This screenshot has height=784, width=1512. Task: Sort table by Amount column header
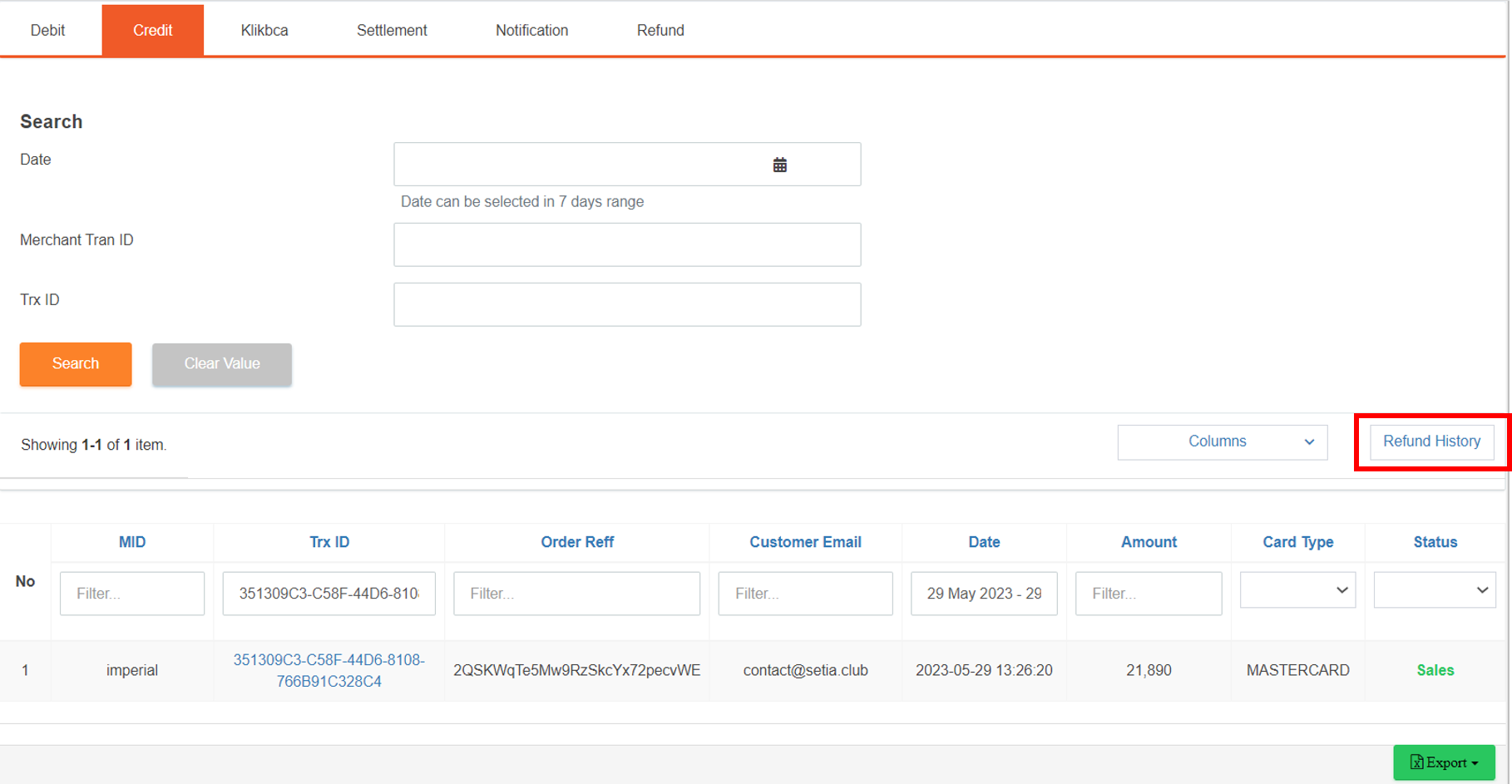pos(1148,542)
